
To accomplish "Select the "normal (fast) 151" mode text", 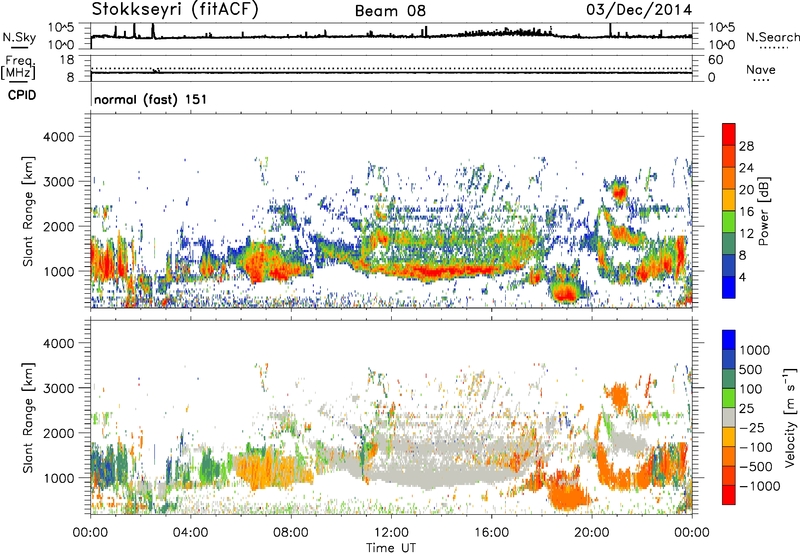I will click(151, 99).
